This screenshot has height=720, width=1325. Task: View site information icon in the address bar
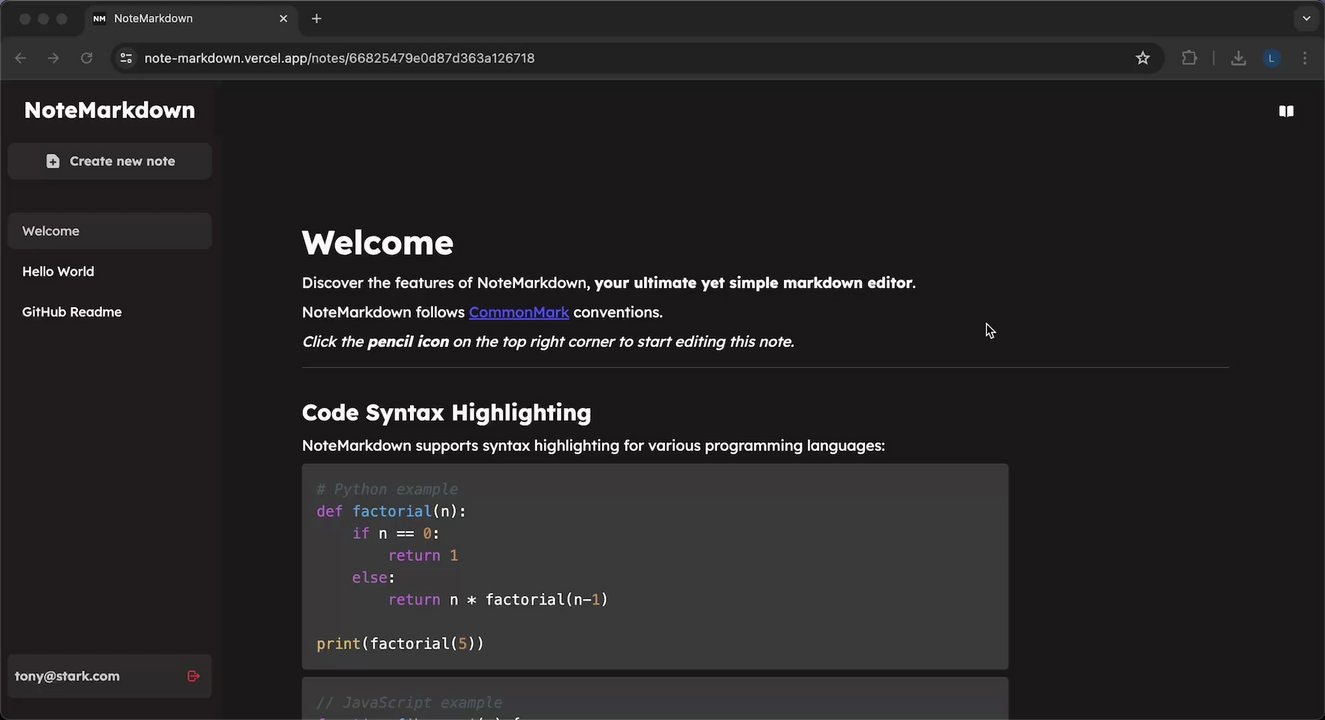pyautogui.click(x=126, y=58)
